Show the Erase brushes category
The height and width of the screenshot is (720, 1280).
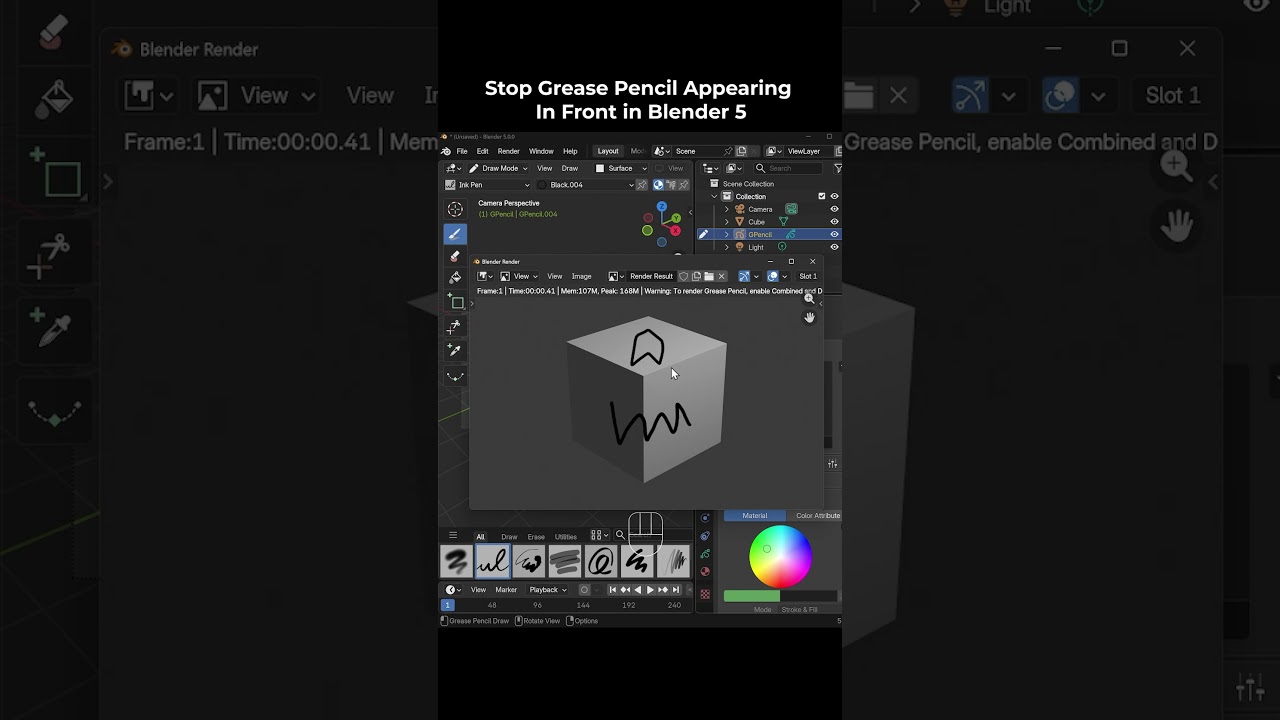536,537
